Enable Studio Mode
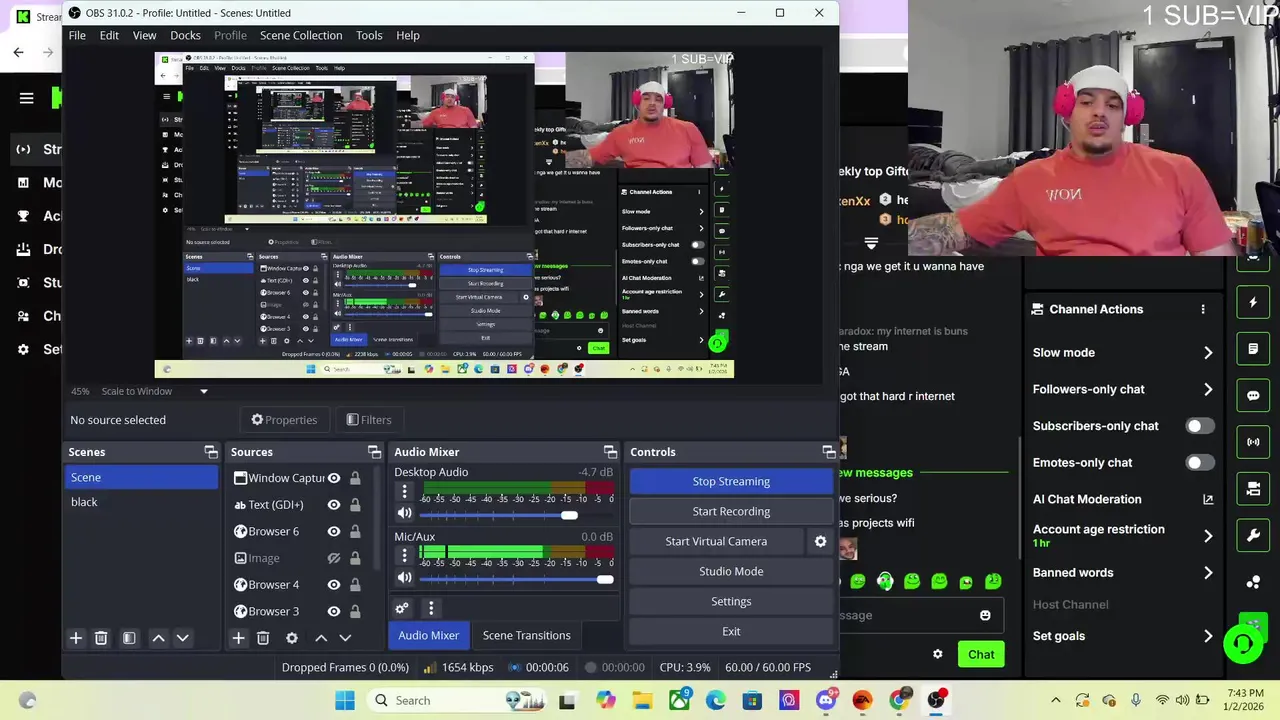The image size is (1280, 720). coord(731,571)
